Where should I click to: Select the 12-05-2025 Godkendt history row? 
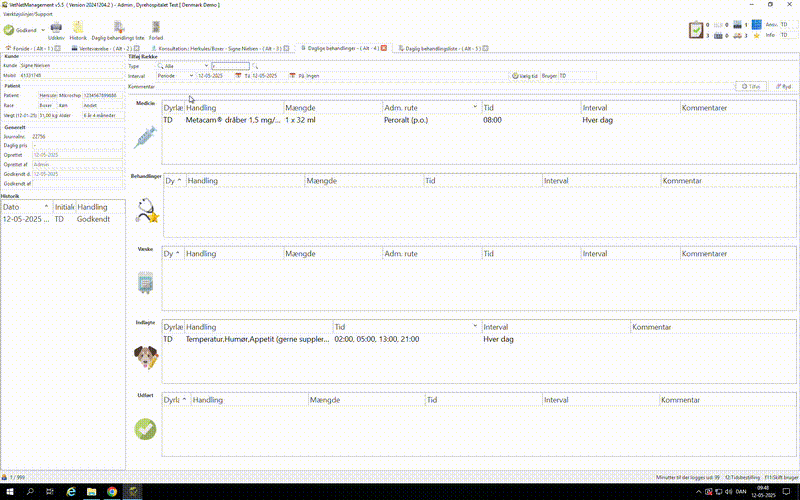coord(63,219)
